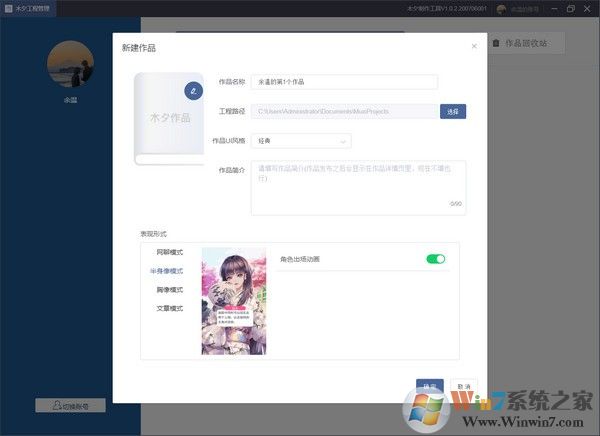Click the 选择 browse button
The width and height of the screenshot is (600, 436).
[x=453, y=111]
